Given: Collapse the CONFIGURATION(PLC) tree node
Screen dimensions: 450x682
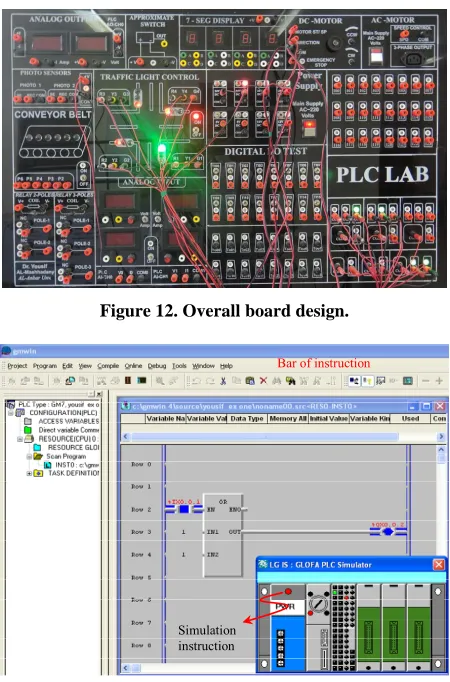Looking at the screenshot, I should pyautogui.click(x=11, y=413).
